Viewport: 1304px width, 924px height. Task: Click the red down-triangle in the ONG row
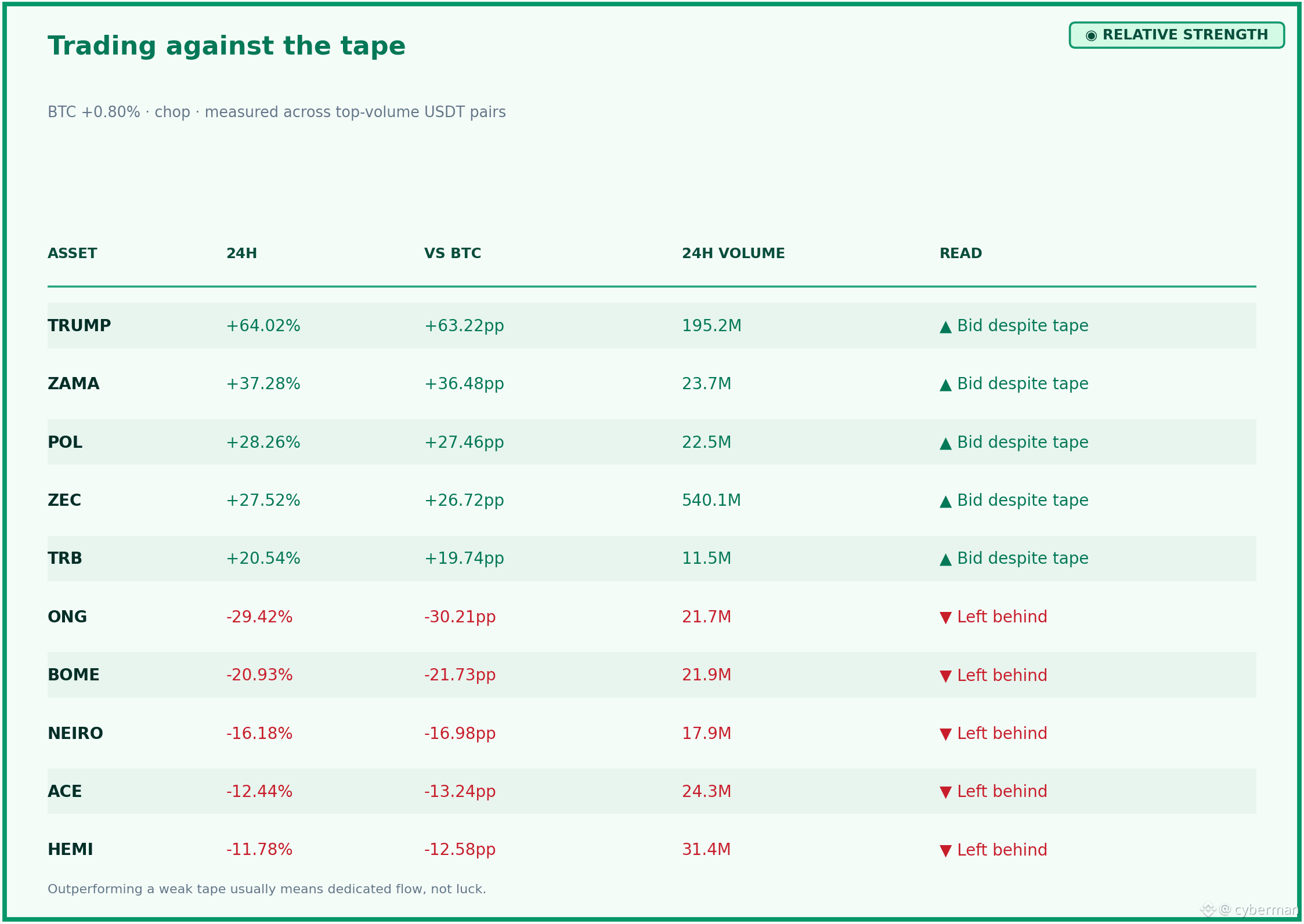[945, 618]
